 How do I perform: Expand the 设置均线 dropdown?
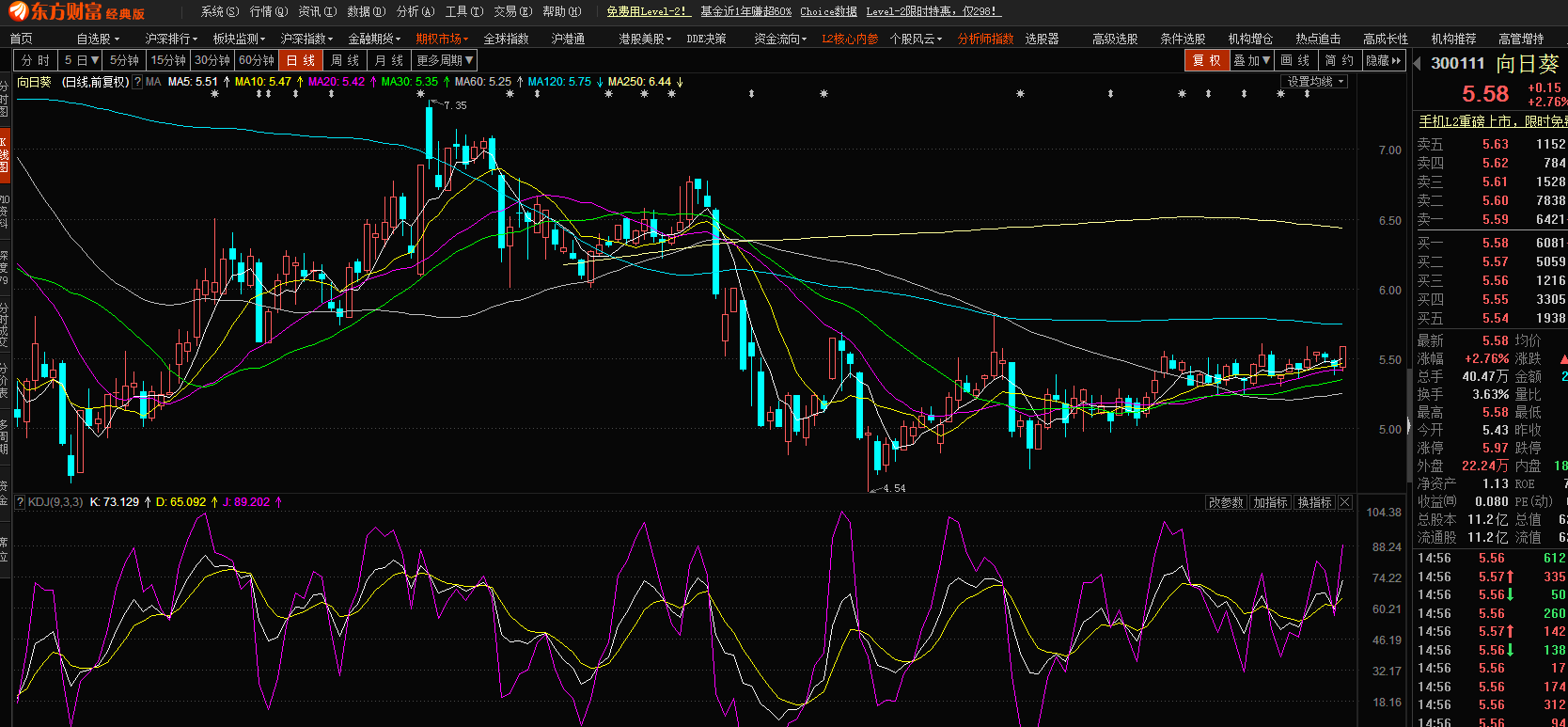tap(1315, 82)
